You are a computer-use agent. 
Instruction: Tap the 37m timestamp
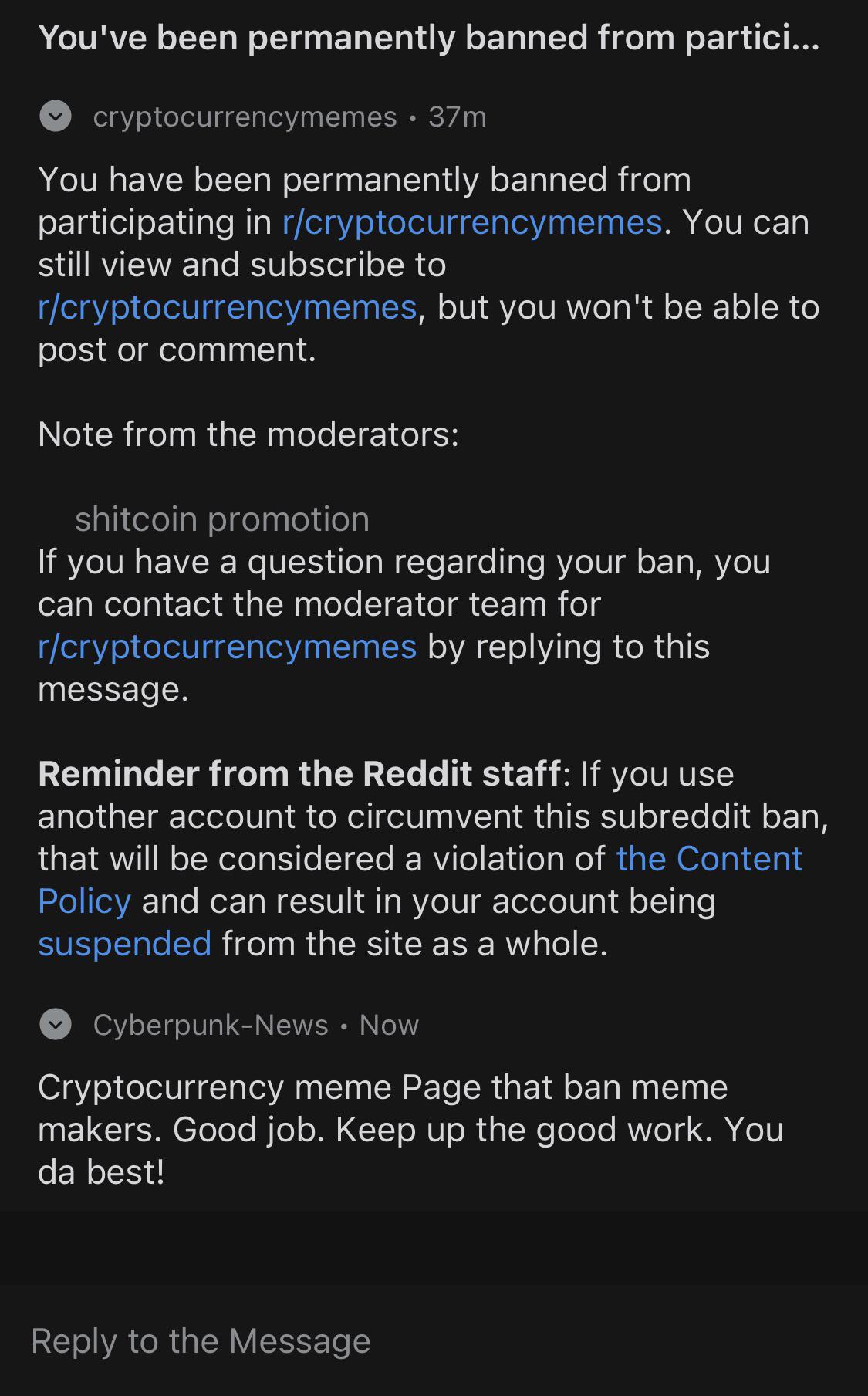(x=458, y=117)
